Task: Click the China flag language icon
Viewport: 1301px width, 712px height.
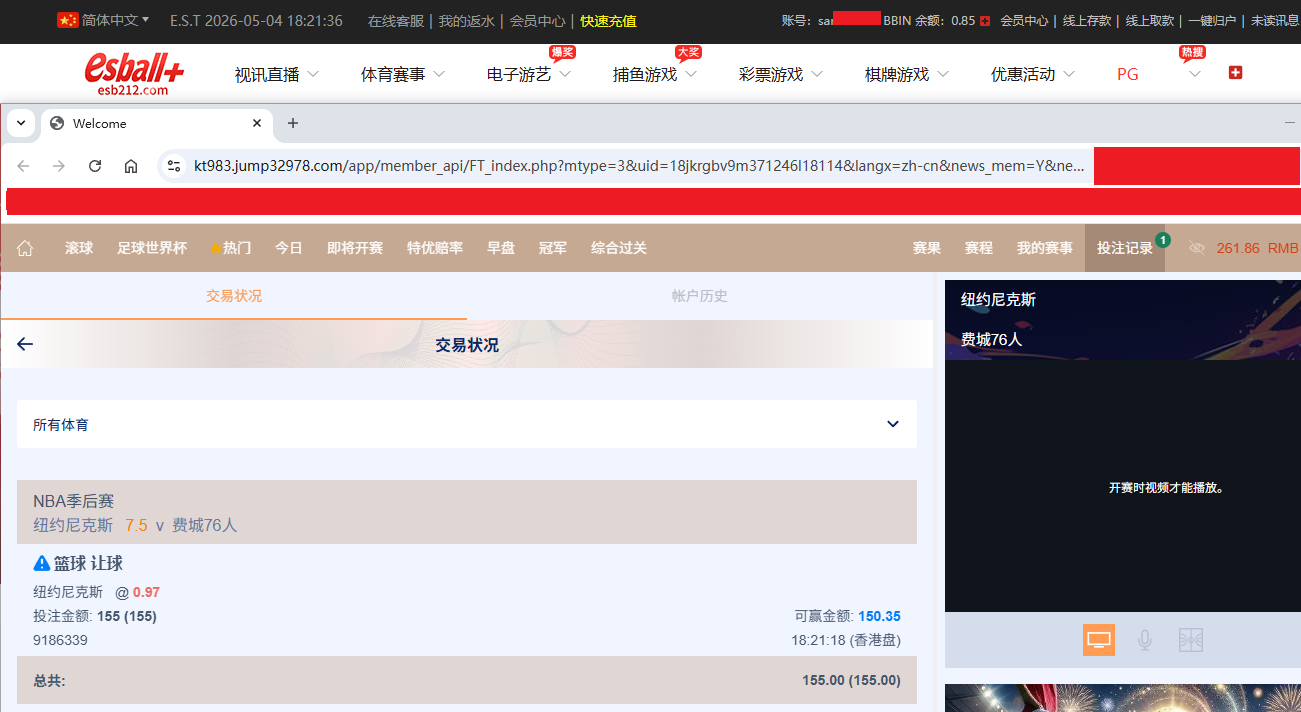Action: click(x=68, y=20)
